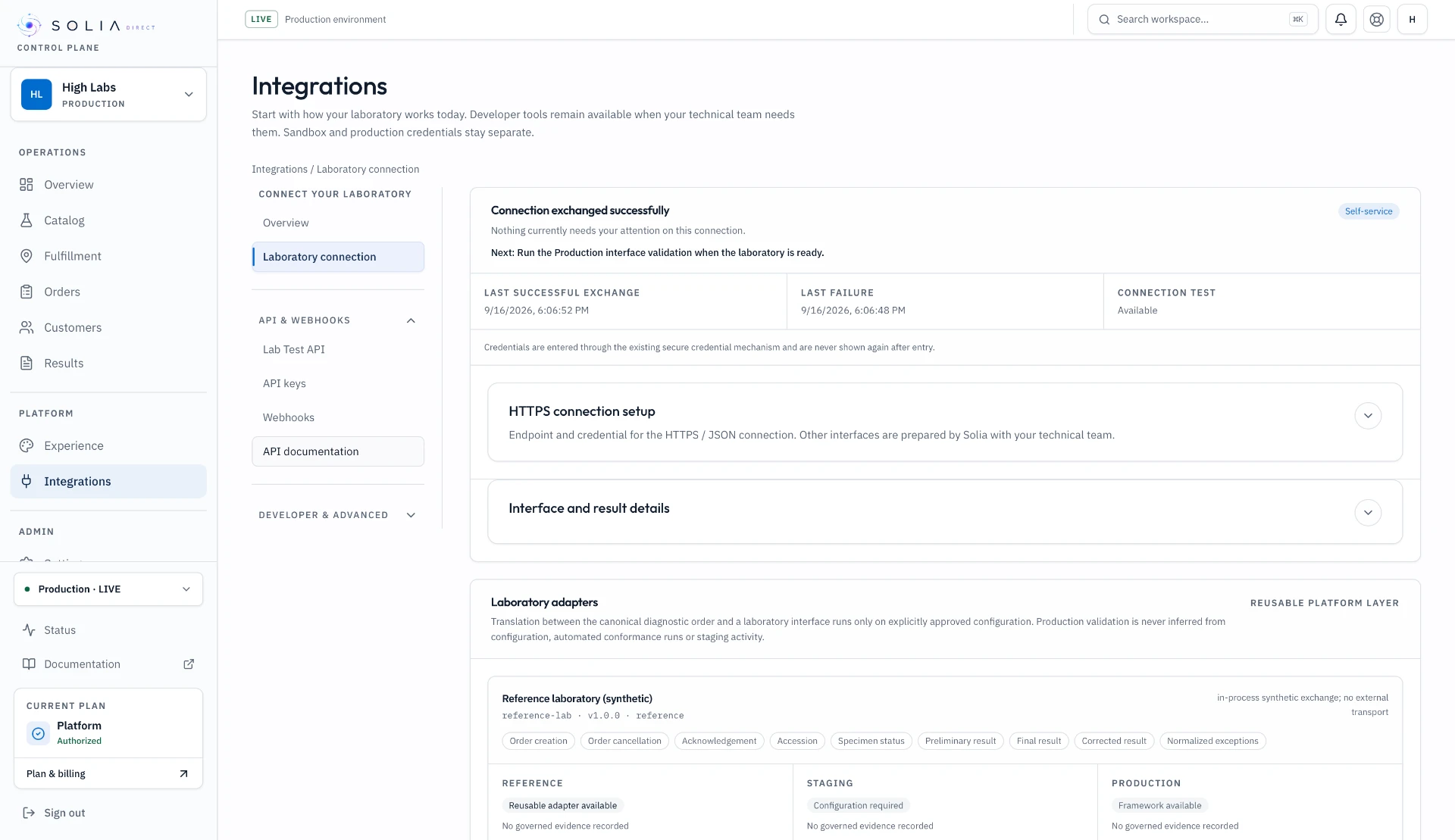Click the Documentation book icon
Screen dimensions: 1455x840
click(x=29, y=664)
